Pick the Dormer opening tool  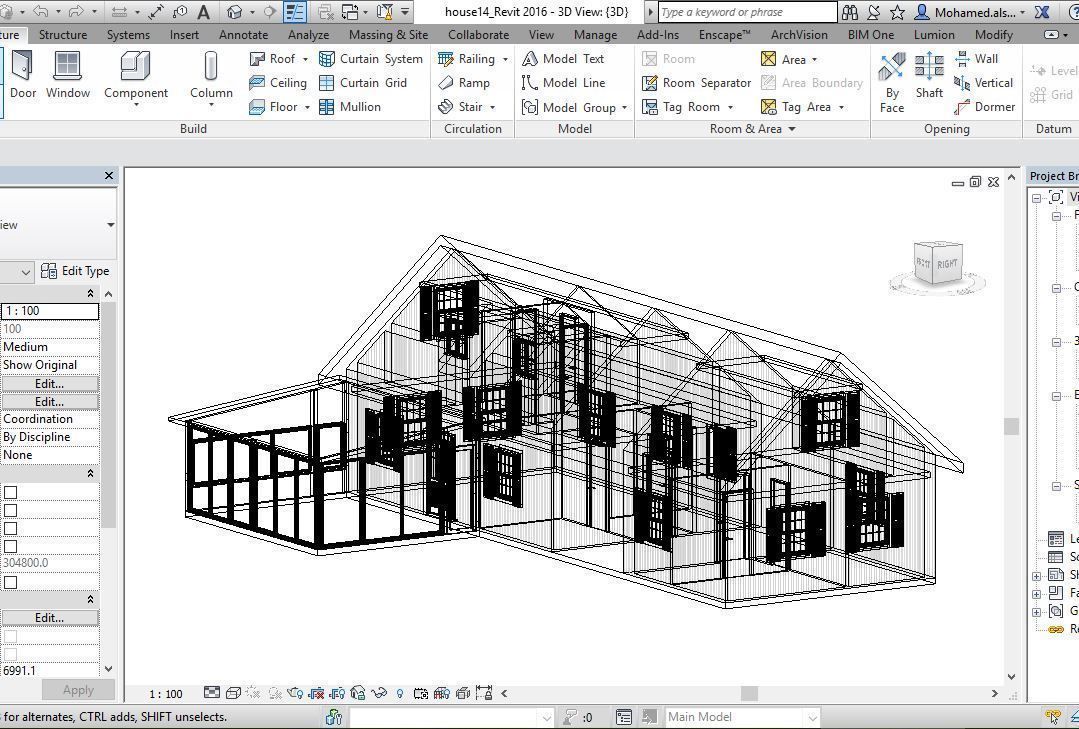point(985,107)
